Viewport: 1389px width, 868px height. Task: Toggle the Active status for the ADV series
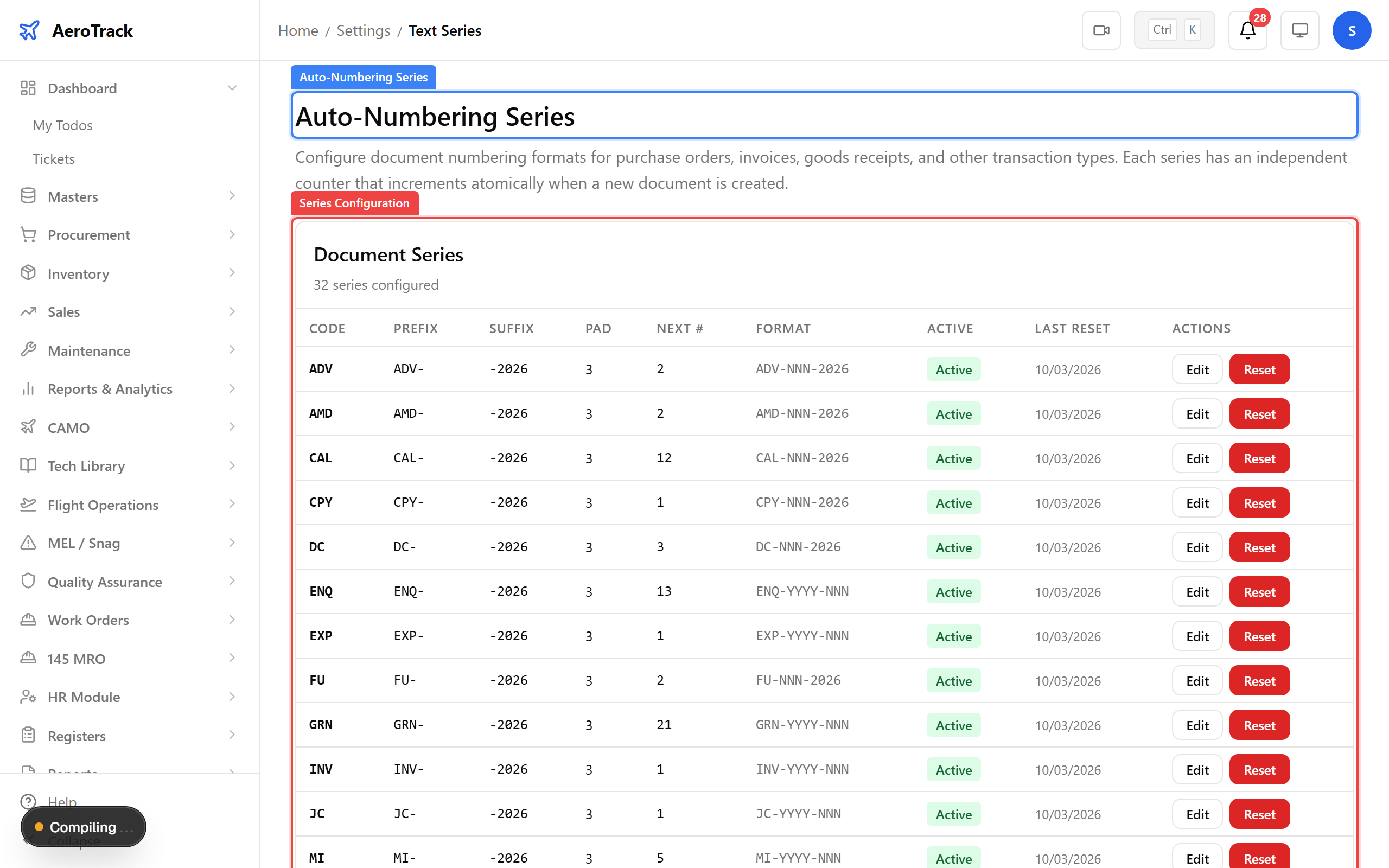pos(953,369)
